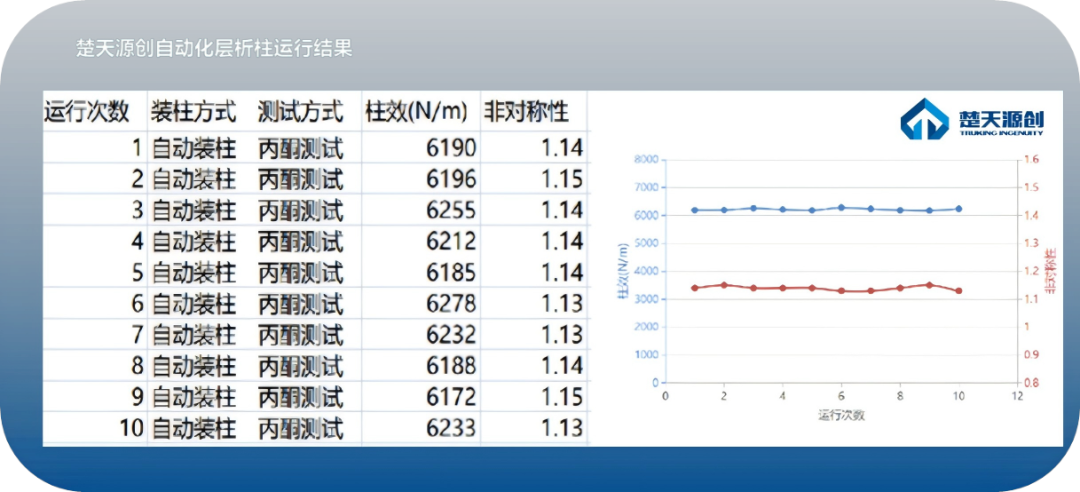Click the 3000 label on left axis
The image size is (1080, 492).
(x=647, y=299)
